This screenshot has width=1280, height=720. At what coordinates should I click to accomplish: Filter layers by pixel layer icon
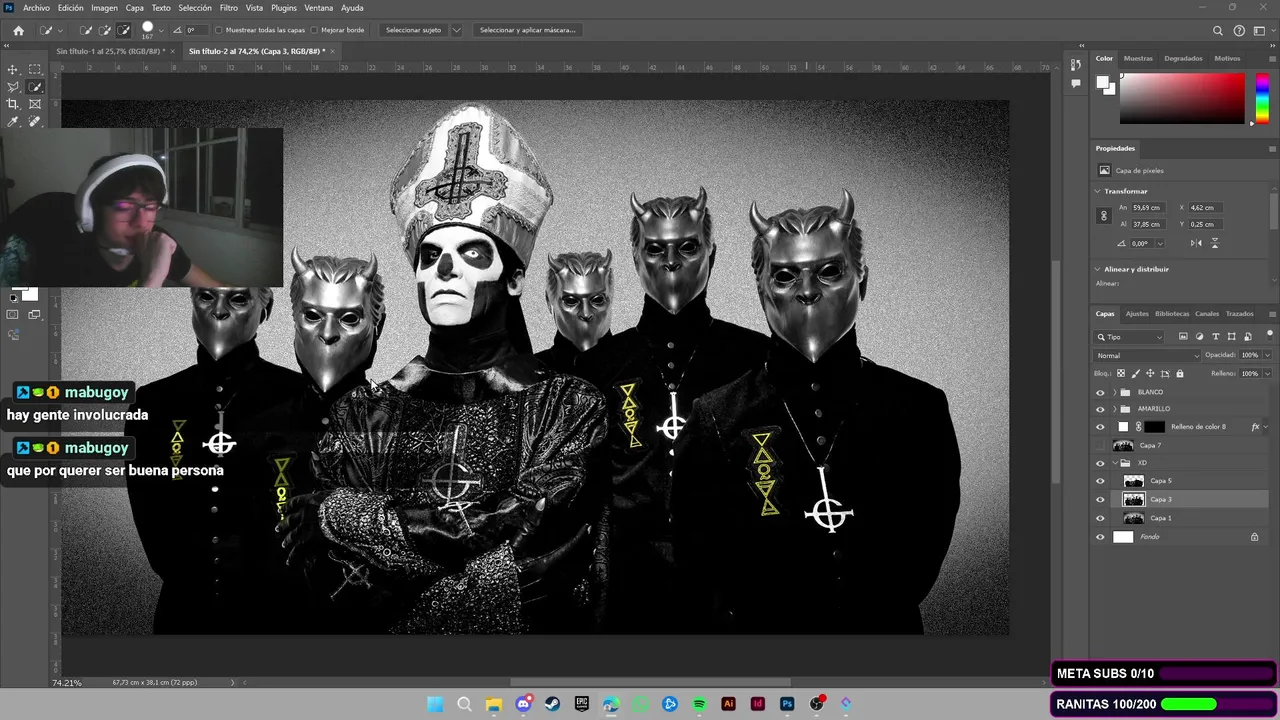click(1183, 337)
